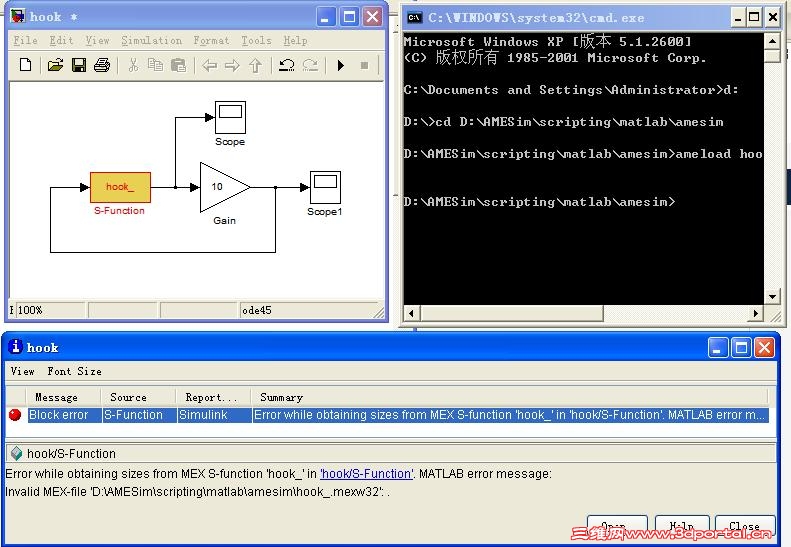Open the File menu in Simulink
Viewport: 791px width, 547px height.
click(x=25, y=40)
